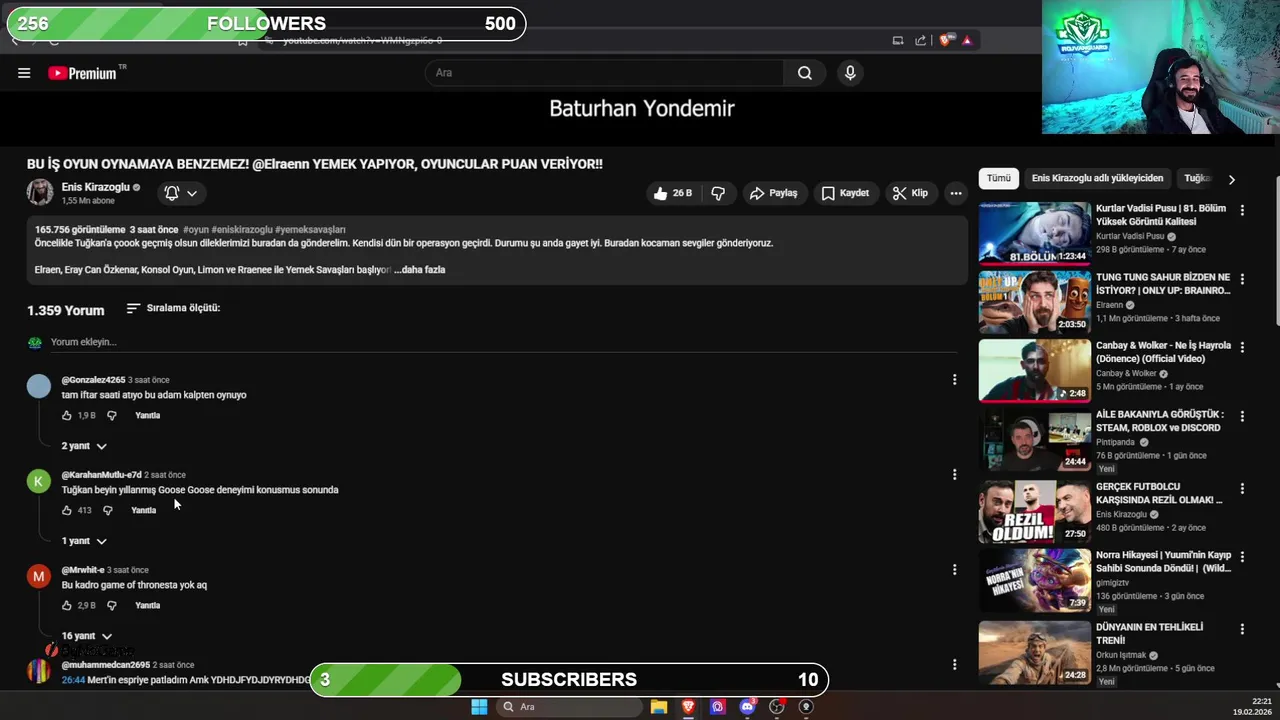Open the YouTube hamburger guide menu

coord(24,73)
